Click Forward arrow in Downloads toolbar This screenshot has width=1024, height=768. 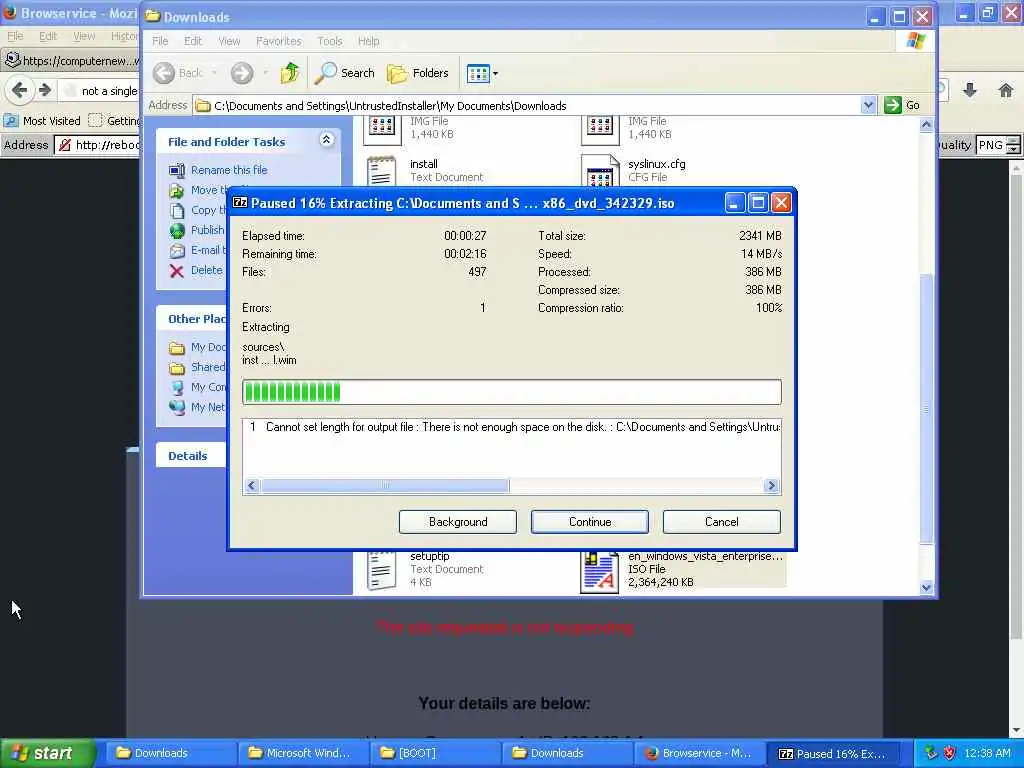[x=242, y=73]
